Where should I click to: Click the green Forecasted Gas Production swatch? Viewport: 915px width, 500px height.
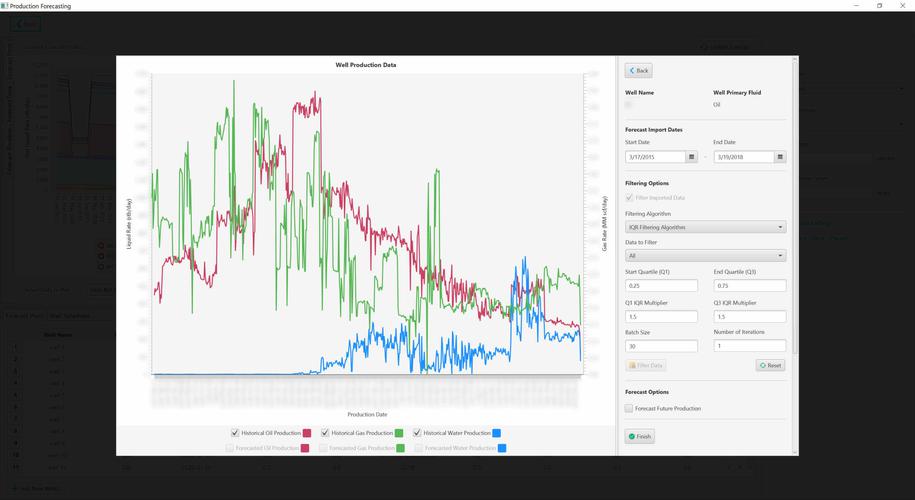tap(400, 448)
